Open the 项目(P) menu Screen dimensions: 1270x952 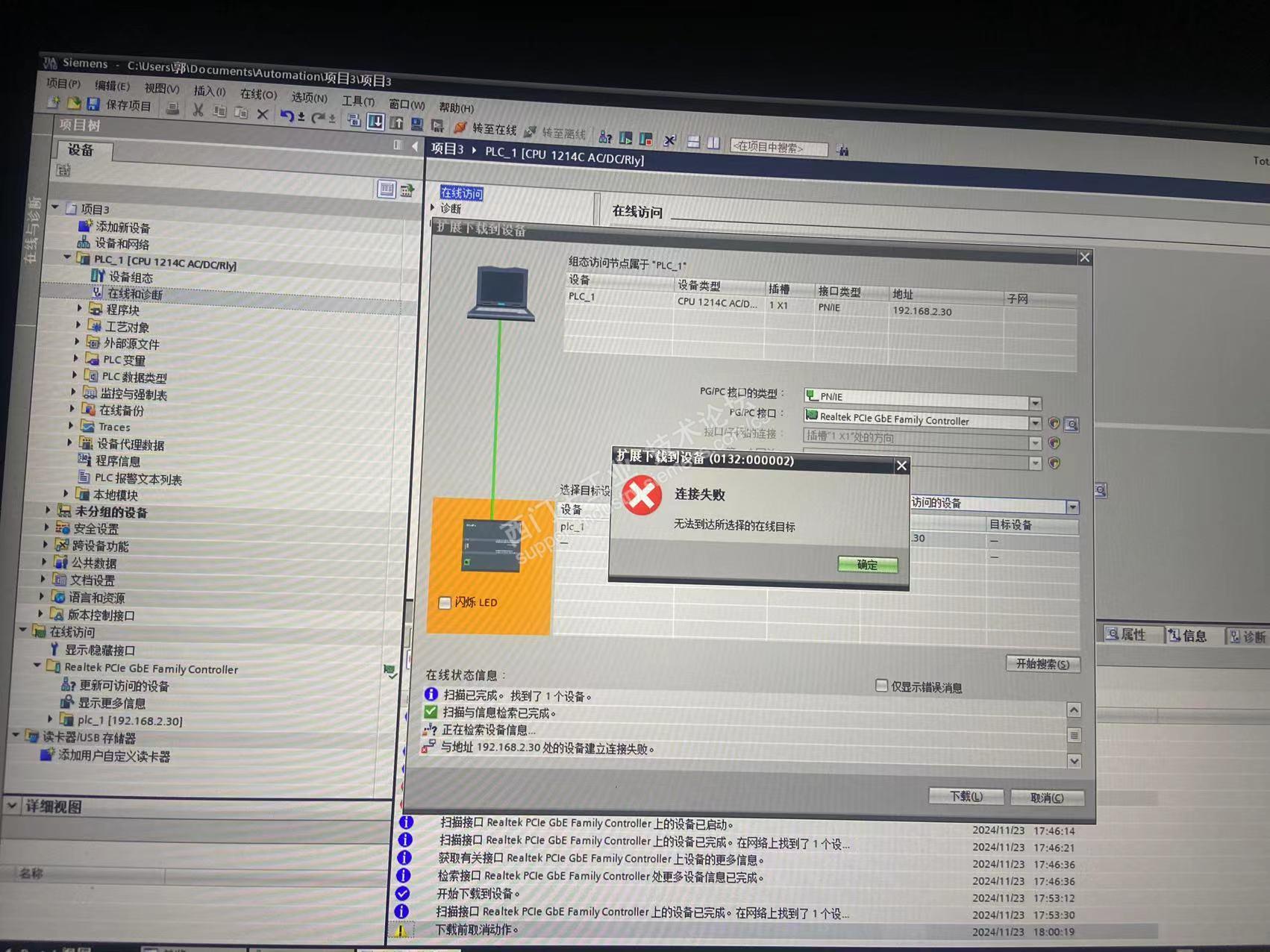tap(63, 84)
